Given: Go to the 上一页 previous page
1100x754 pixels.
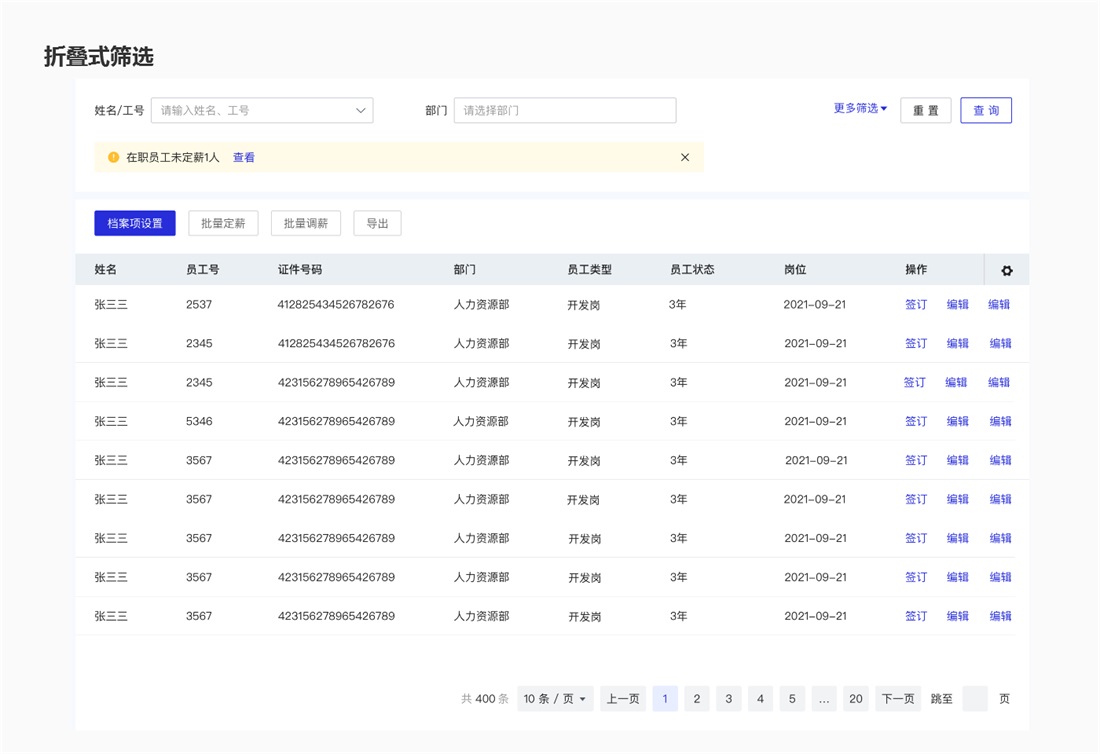Looking at the screenshot, I should pos(623,699).
